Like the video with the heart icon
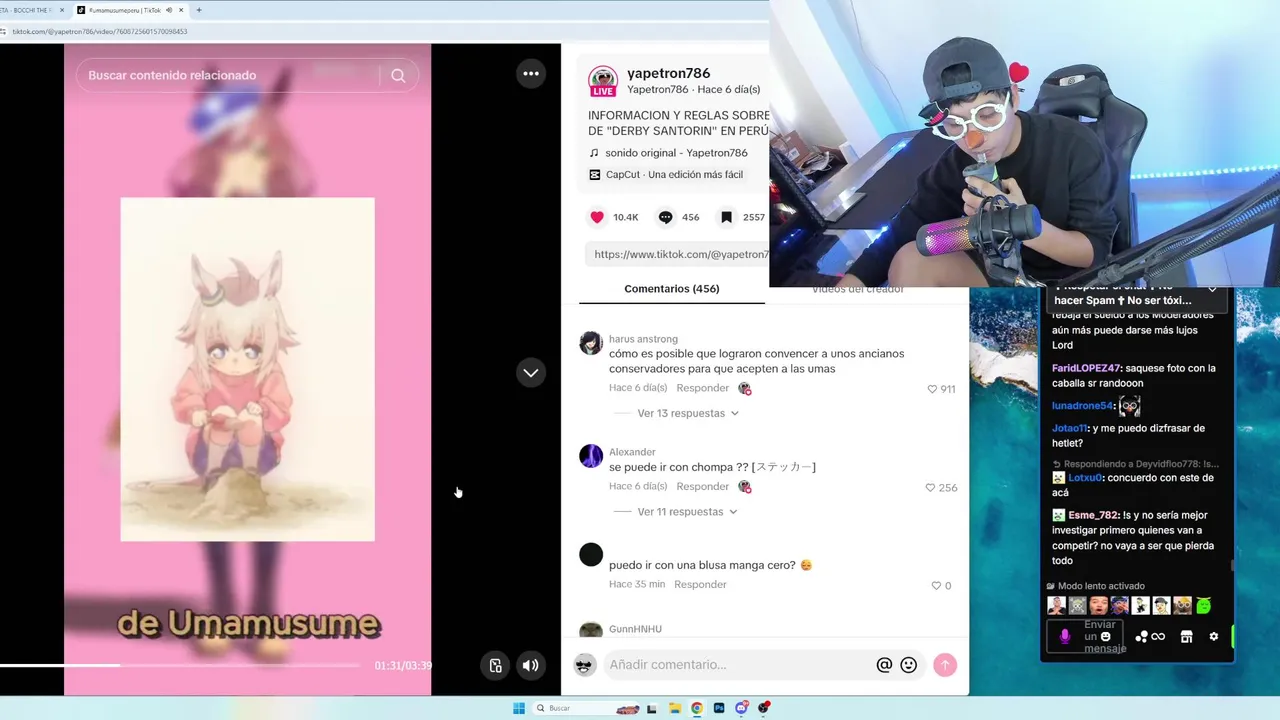Viewport: 1280px width, 720px height. (597, 217)
